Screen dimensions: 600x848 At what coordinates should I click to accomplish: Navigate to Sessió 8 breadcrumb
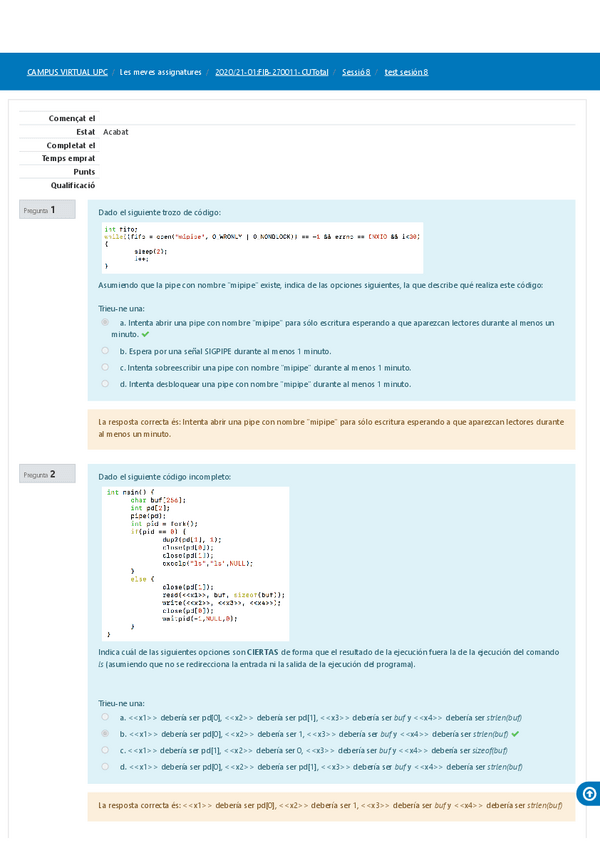tap(356, 72)
